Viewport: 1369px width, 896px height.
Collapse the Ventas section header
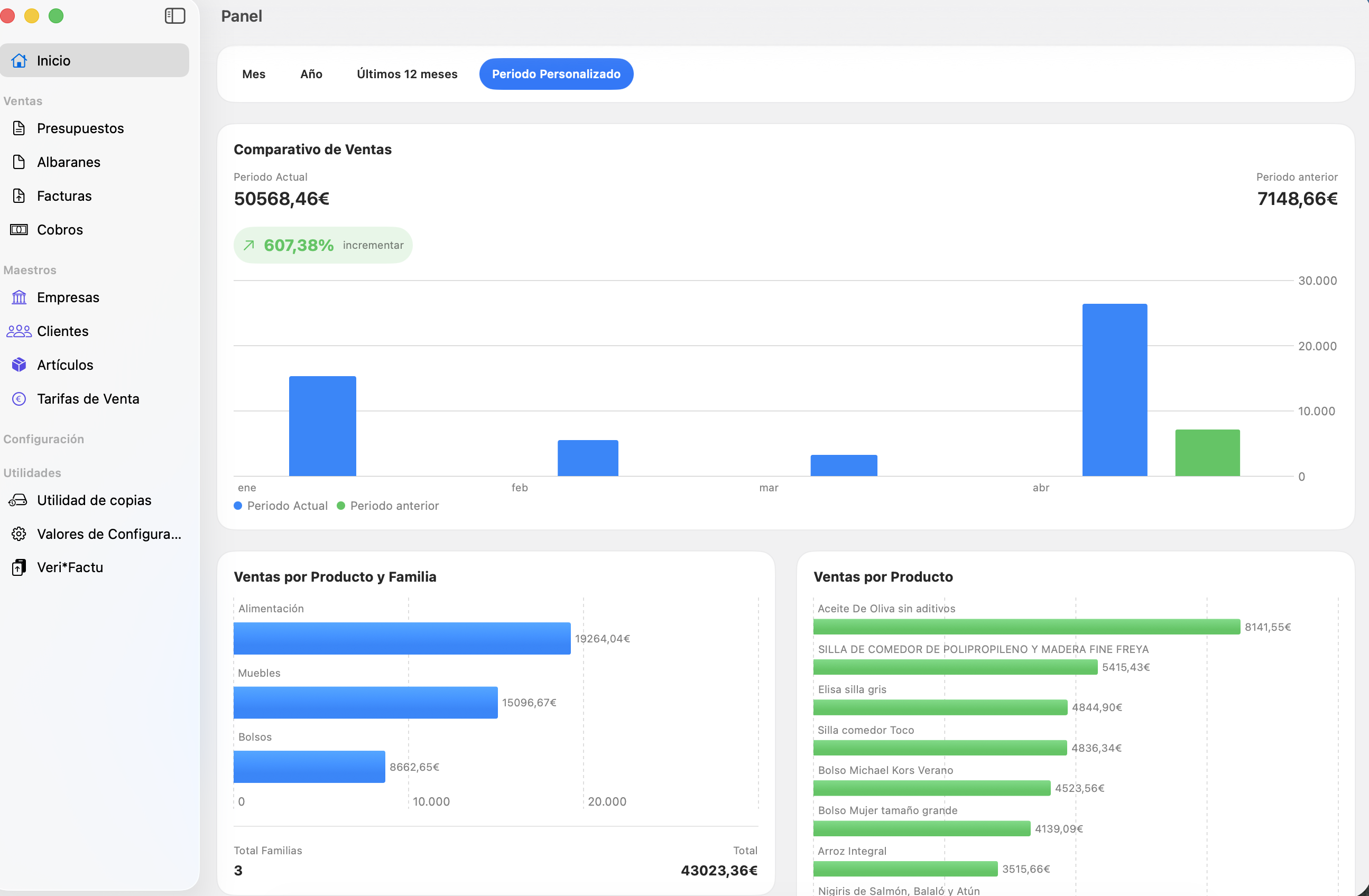click(x=23, y=101)
